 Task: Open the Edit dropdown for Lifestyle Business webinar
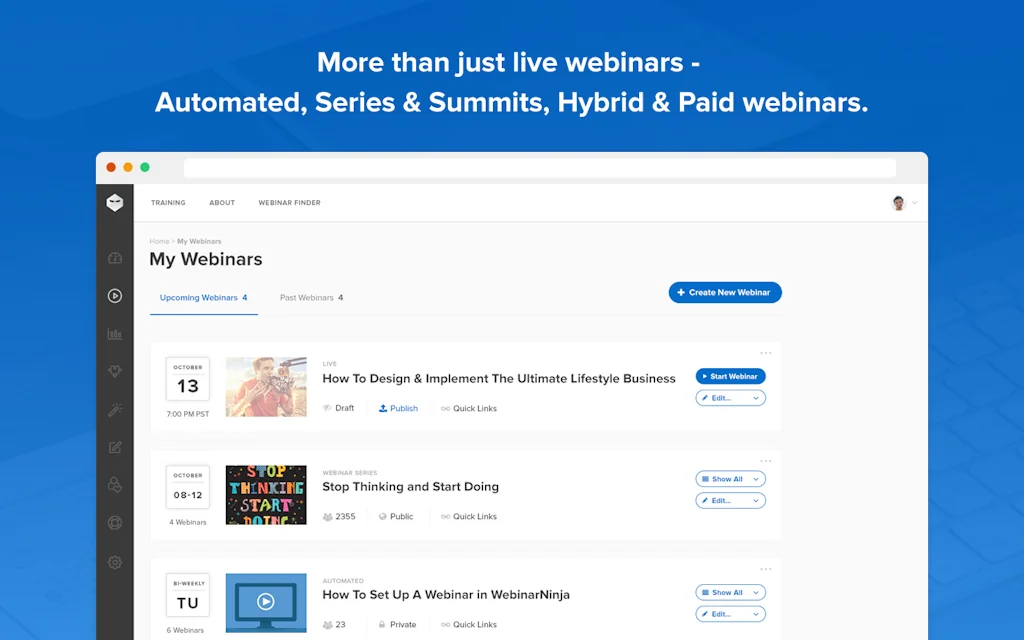click(730, 397)
